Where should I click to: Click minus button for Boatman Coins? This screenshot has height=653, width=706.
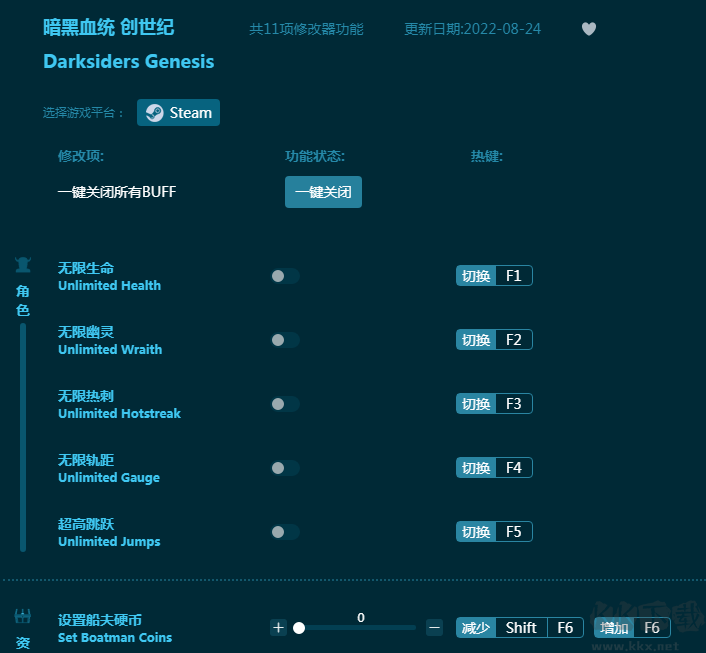pyautogui.click(x=434, y=627)
